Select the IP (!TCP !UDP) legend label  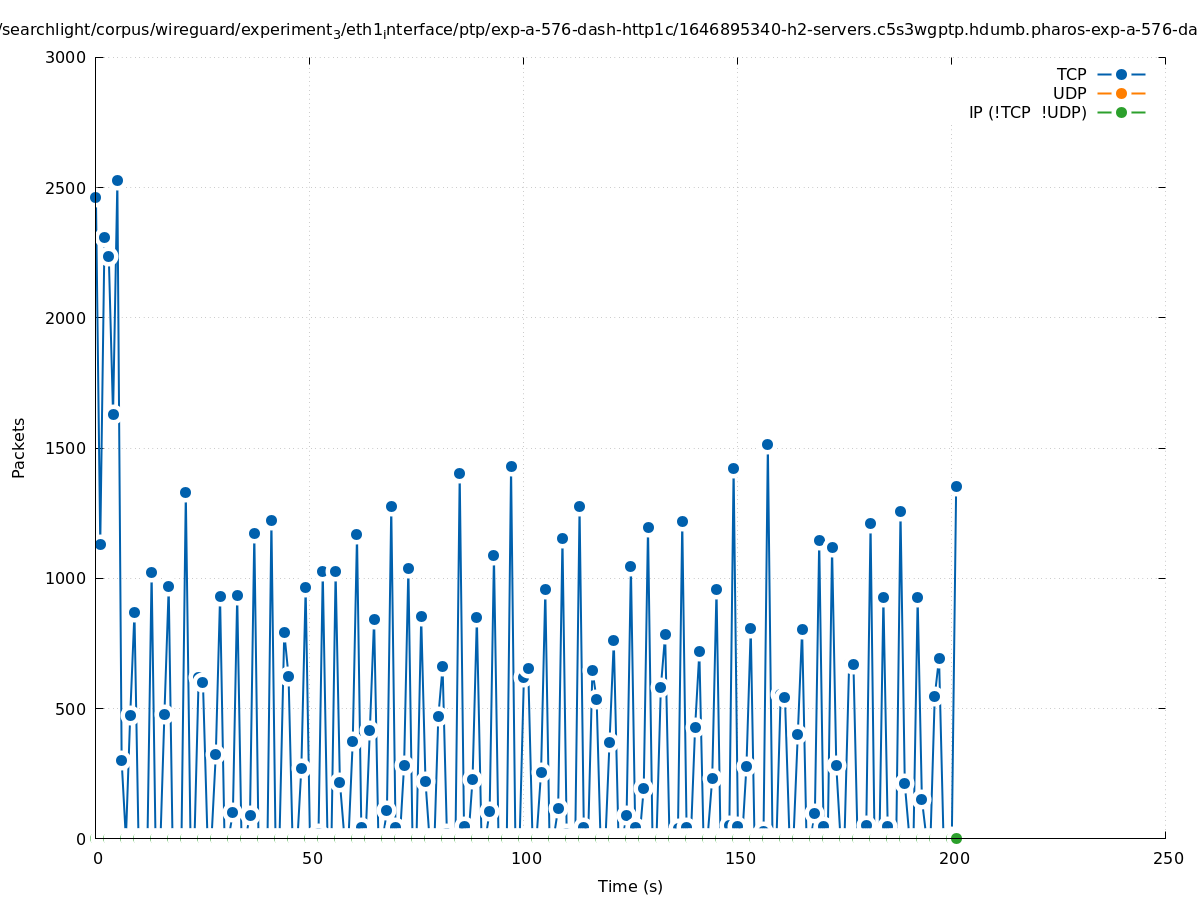(1027, 113)
